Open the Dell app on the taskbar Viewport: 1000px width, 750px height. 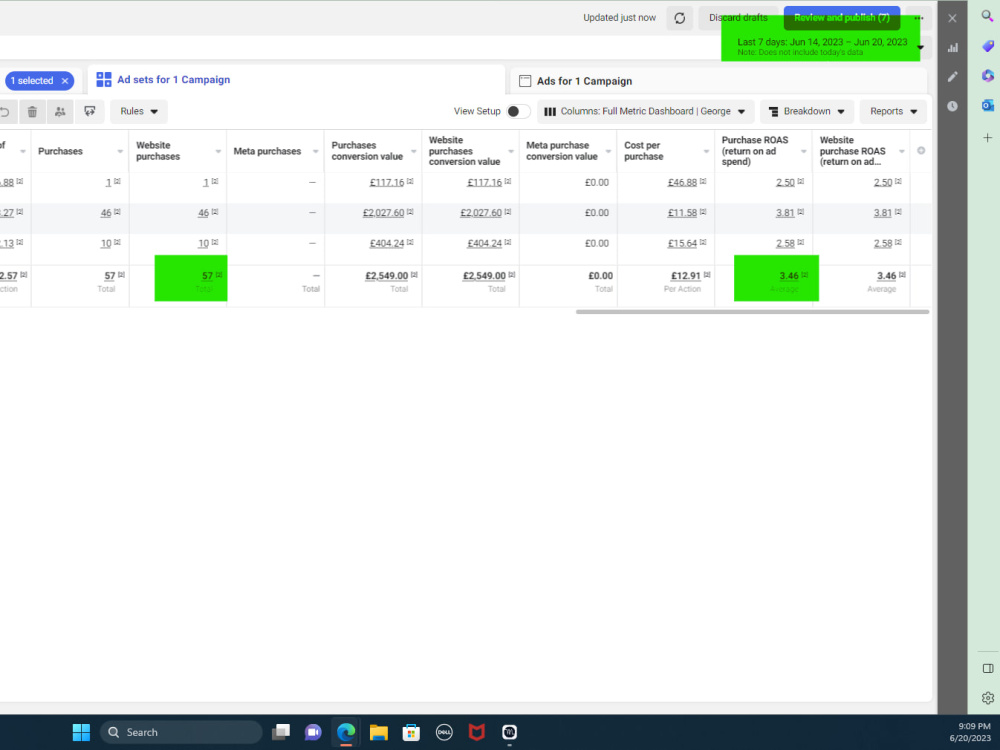[x=445, y=732]
